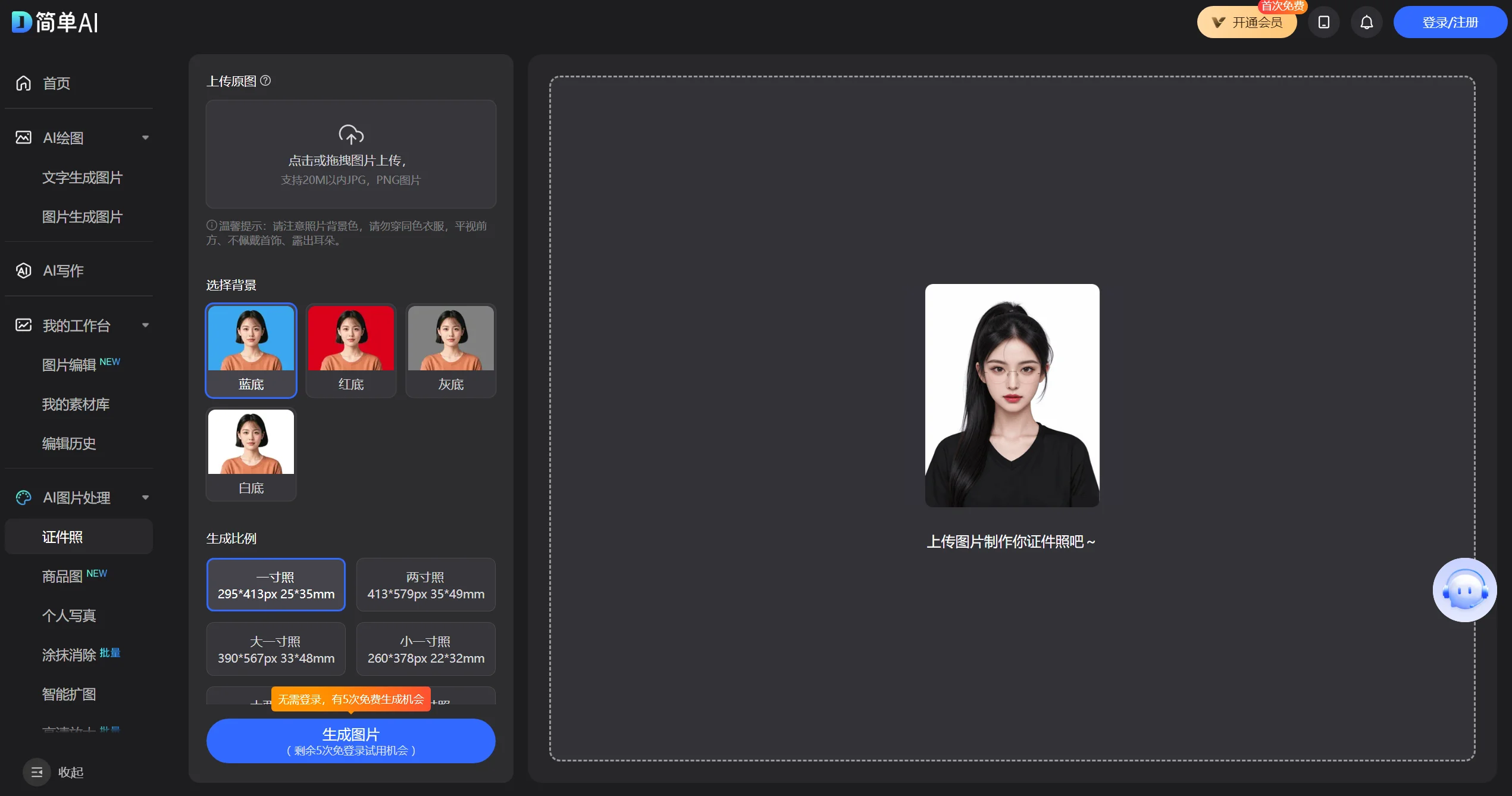Select the 一寸照 size option
The height and width of the screenshot is (796, 1512).
pos(276,585)
